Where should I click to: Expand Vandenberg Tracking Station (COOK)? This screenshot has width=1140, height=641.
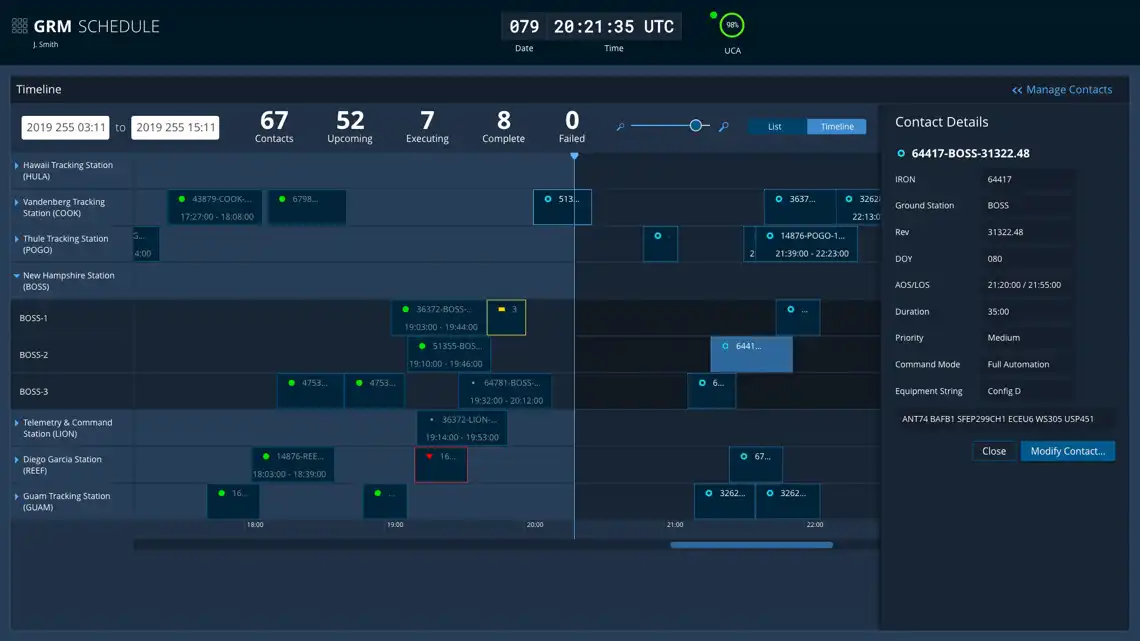[17, 203]
